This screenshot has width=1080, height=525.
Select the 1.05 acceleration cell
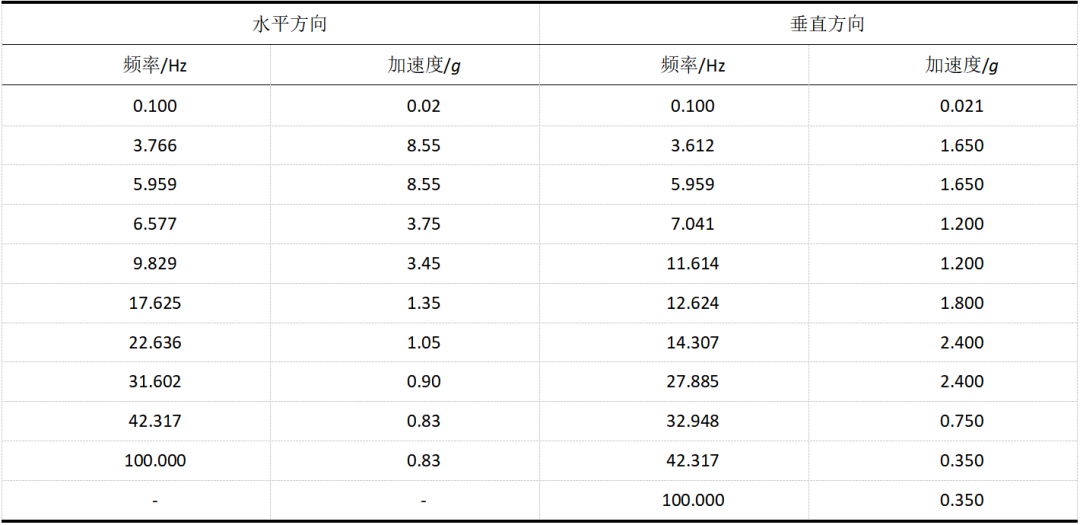423,343
